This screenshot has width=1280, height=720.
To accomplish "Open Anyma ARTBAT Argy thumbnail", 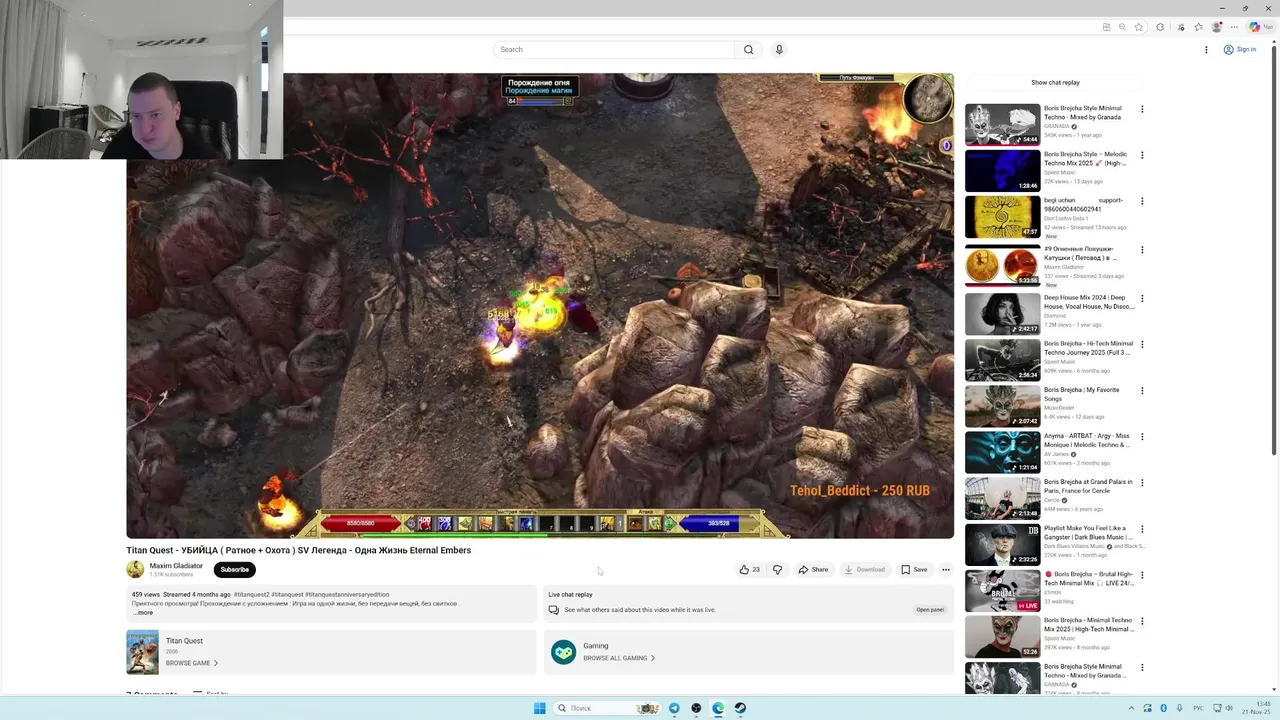I will pyautogui.click(x=1002, y=453).
